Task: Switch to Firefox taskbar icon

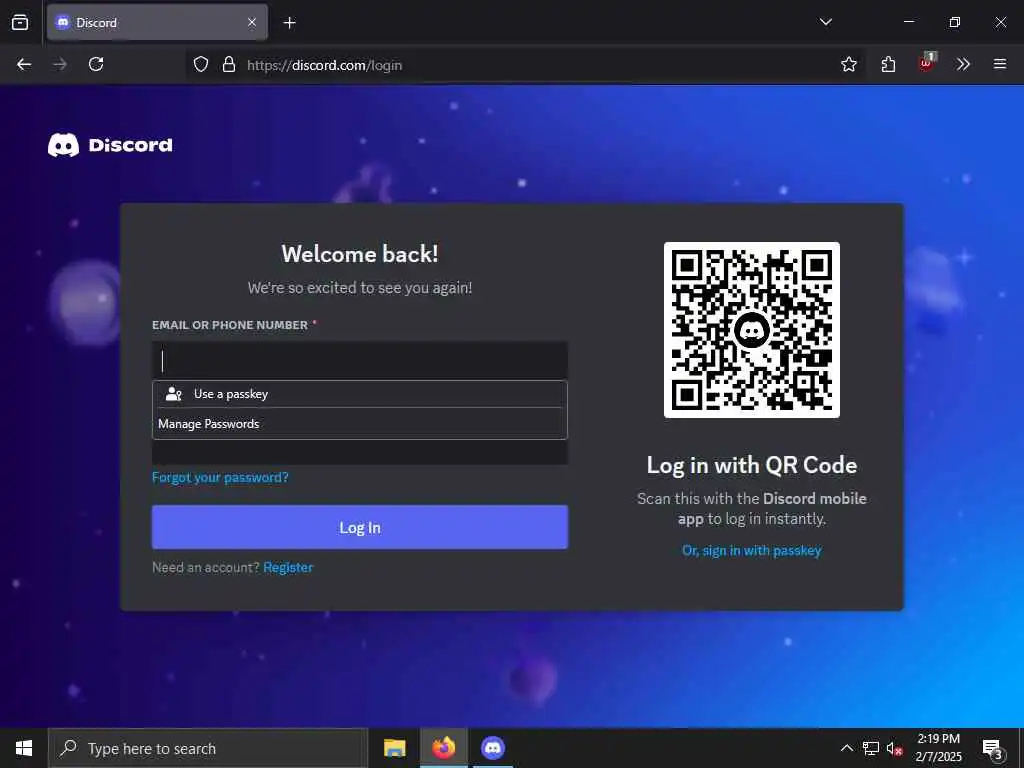Action: 443,748
